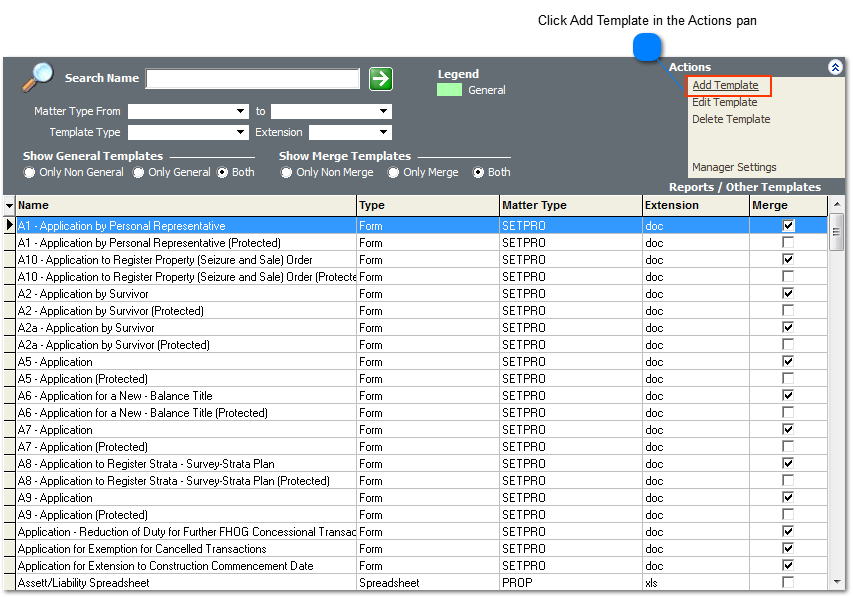Uncheck Merge for A10 Register Property row

pos(788,260)
